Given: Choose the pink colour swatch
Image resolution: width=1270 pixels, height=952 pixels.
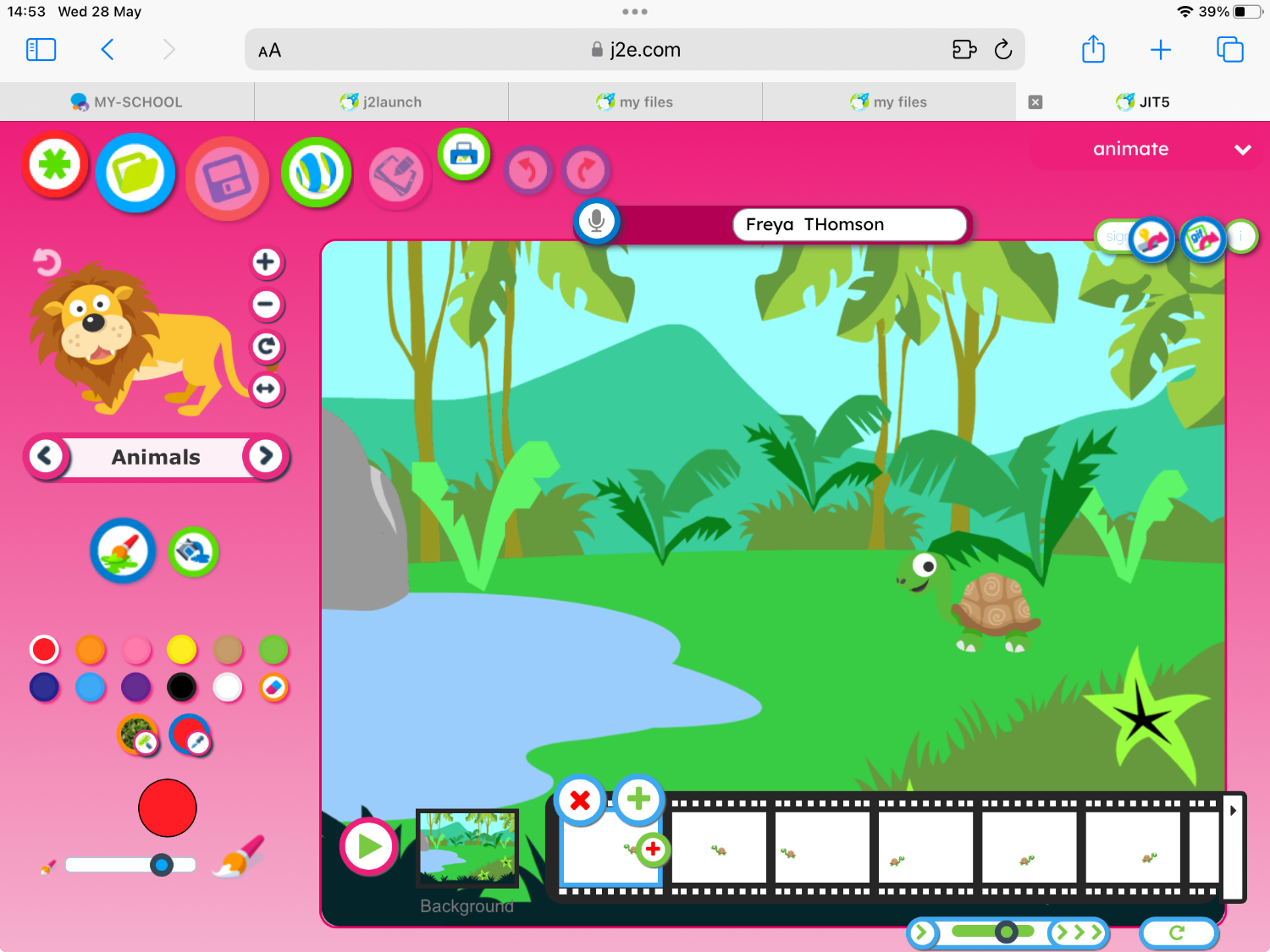Looking at the screenshot, I should tap(136, 650).
